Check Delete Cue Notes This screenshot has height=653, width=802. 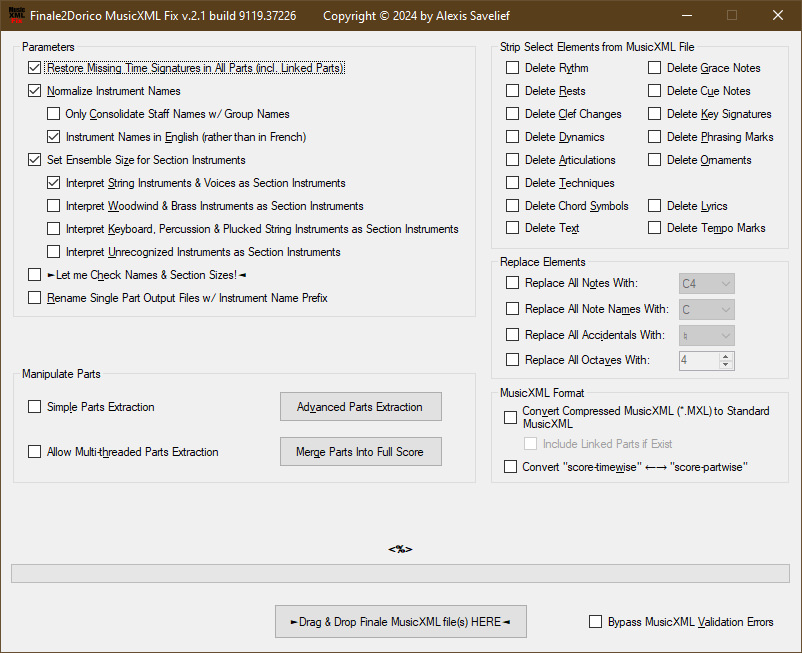pos(654,91)
